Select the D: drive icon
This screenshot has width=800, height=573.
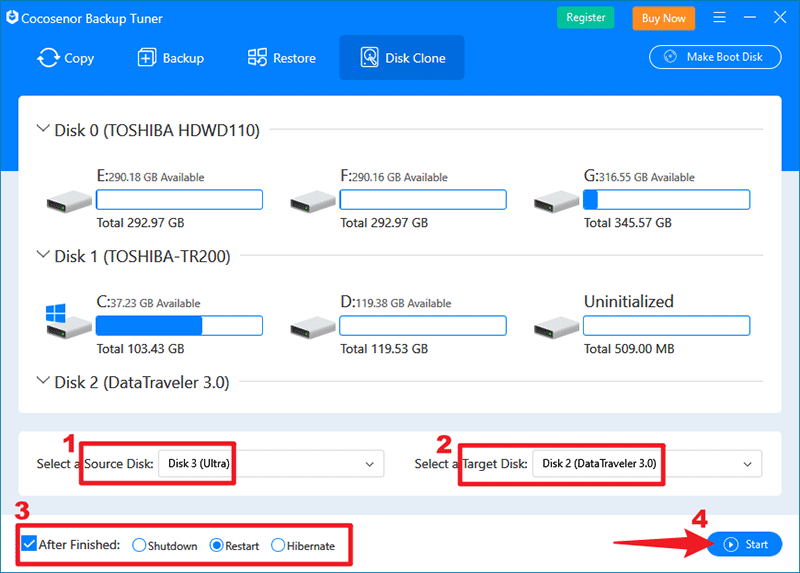pyautogui.click(x=313, y=328)
